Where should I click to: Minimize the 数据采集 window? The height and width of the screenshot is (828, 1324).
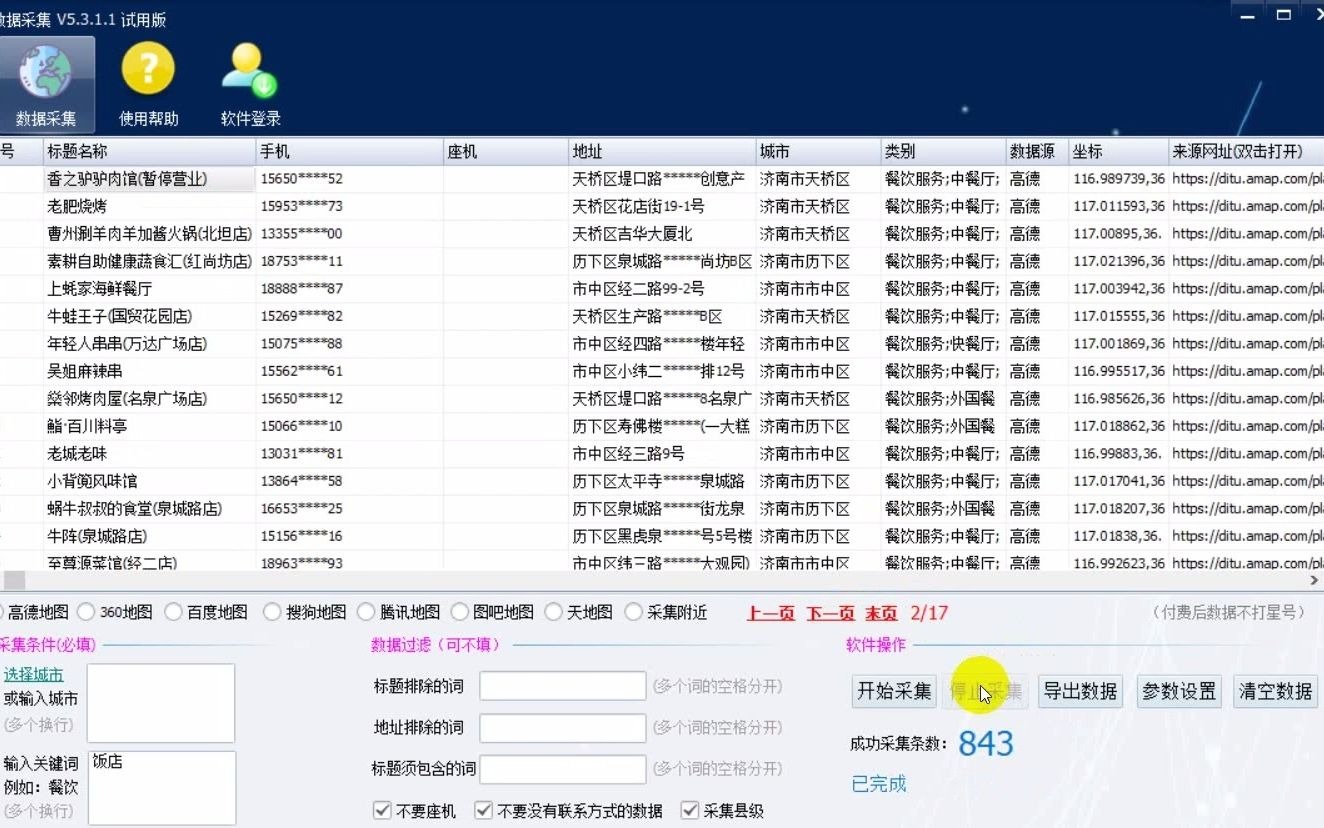coord(1246,15)
